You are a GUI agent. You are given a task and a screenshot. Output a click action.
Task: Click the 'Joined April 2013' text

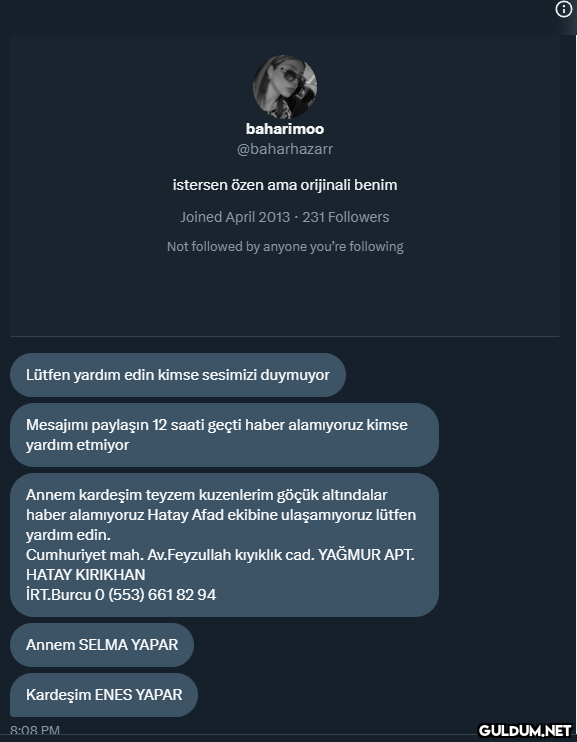pyautogui.click(x=235, y=217)
